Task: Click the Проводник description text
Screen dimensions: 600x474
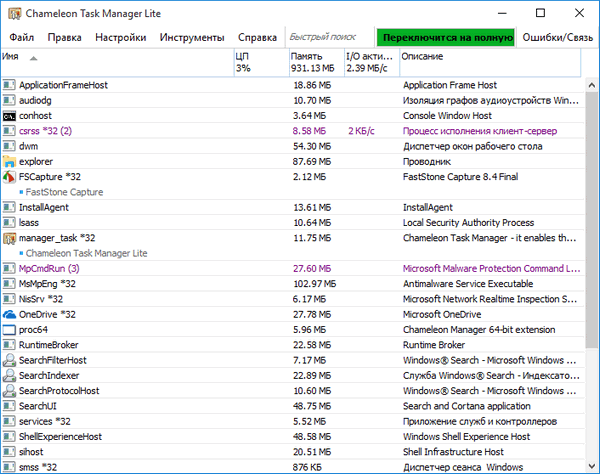Action: [427, 161]
